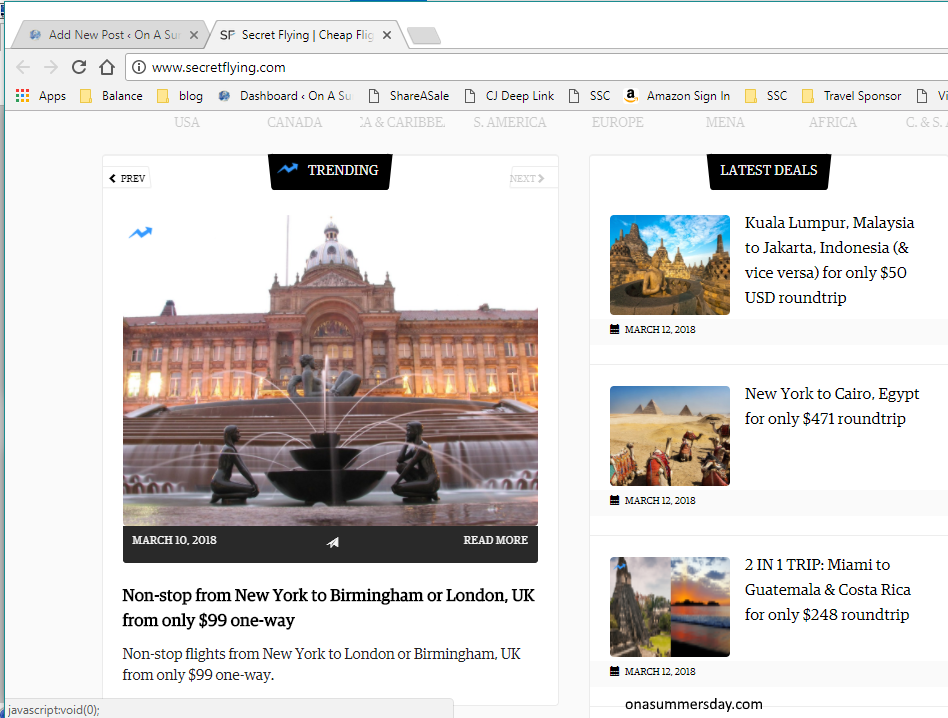This screenshot has width=948, height=718.
Task: Close the Add New Post tab
Action: 193,35
